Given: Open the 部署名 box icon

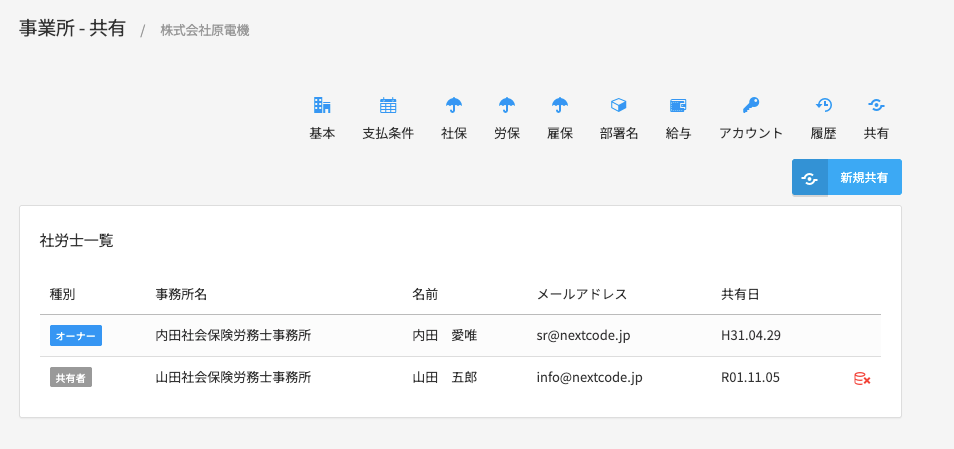Looking at the screenshot, I should point(619,105).
